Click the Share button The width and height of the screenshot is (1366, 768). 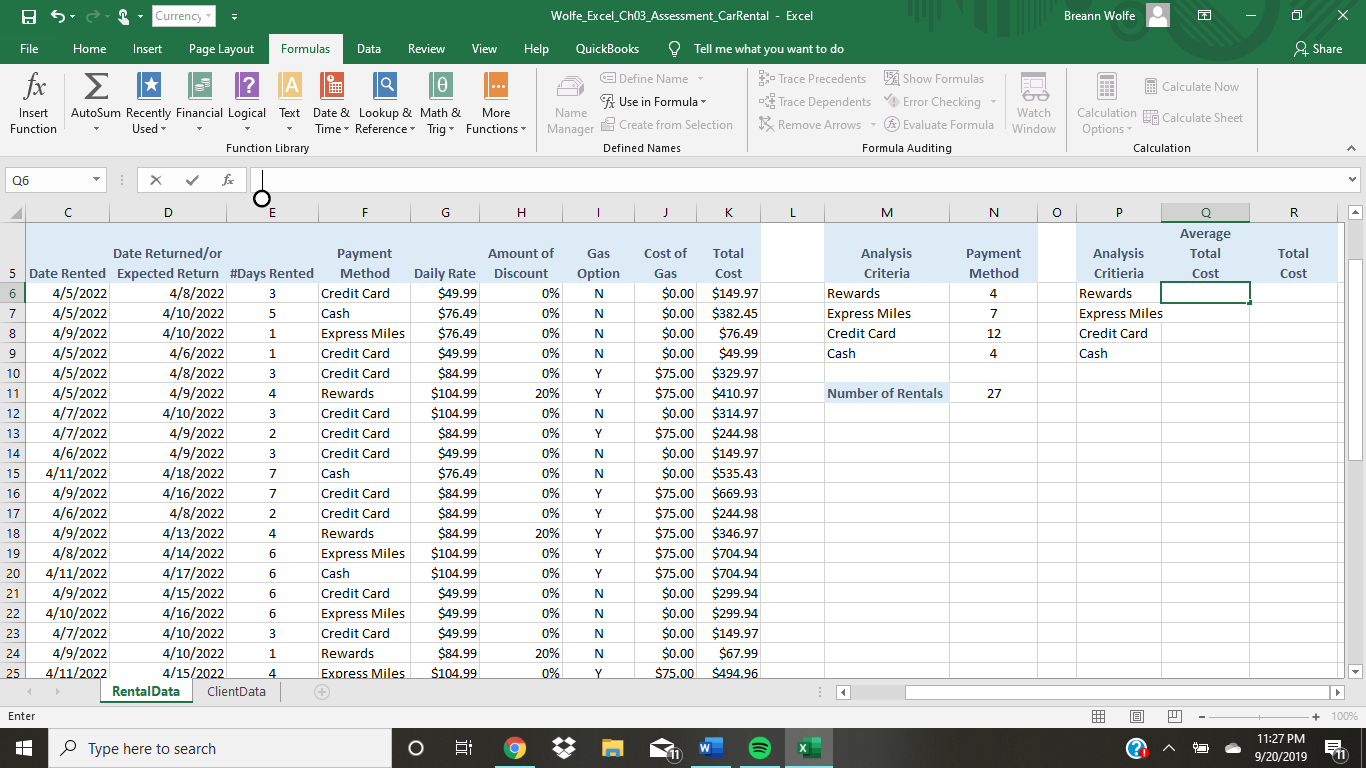[x=1318, y=49]
